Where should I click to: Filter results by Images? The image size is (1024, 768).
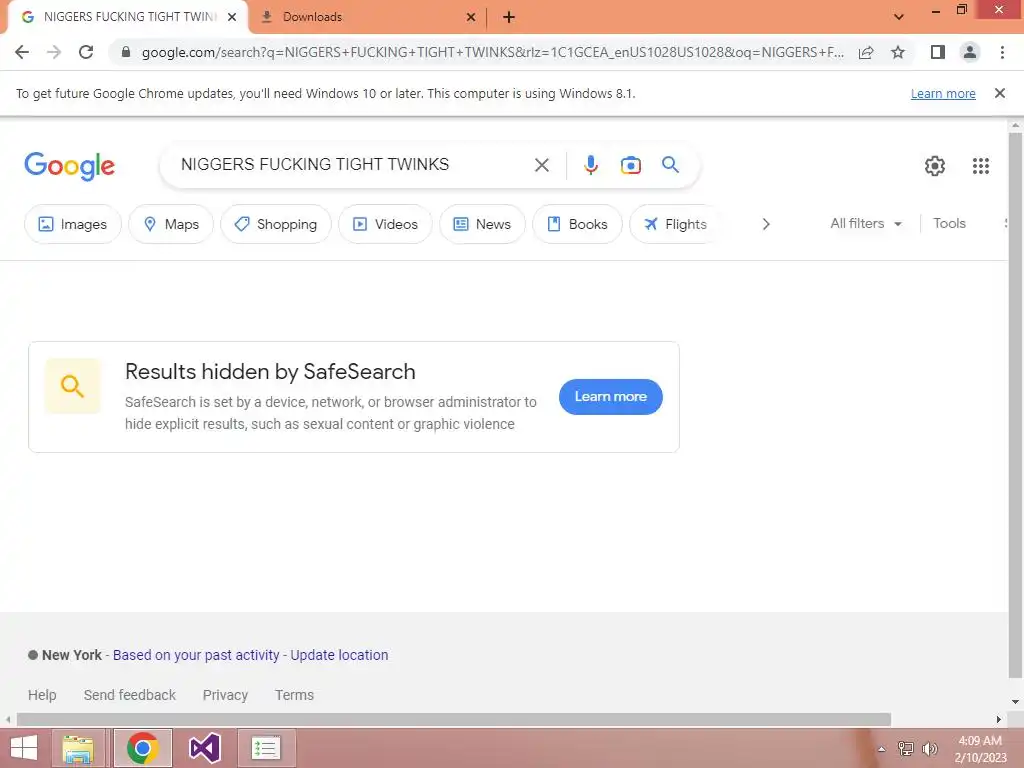coord(72,224)
